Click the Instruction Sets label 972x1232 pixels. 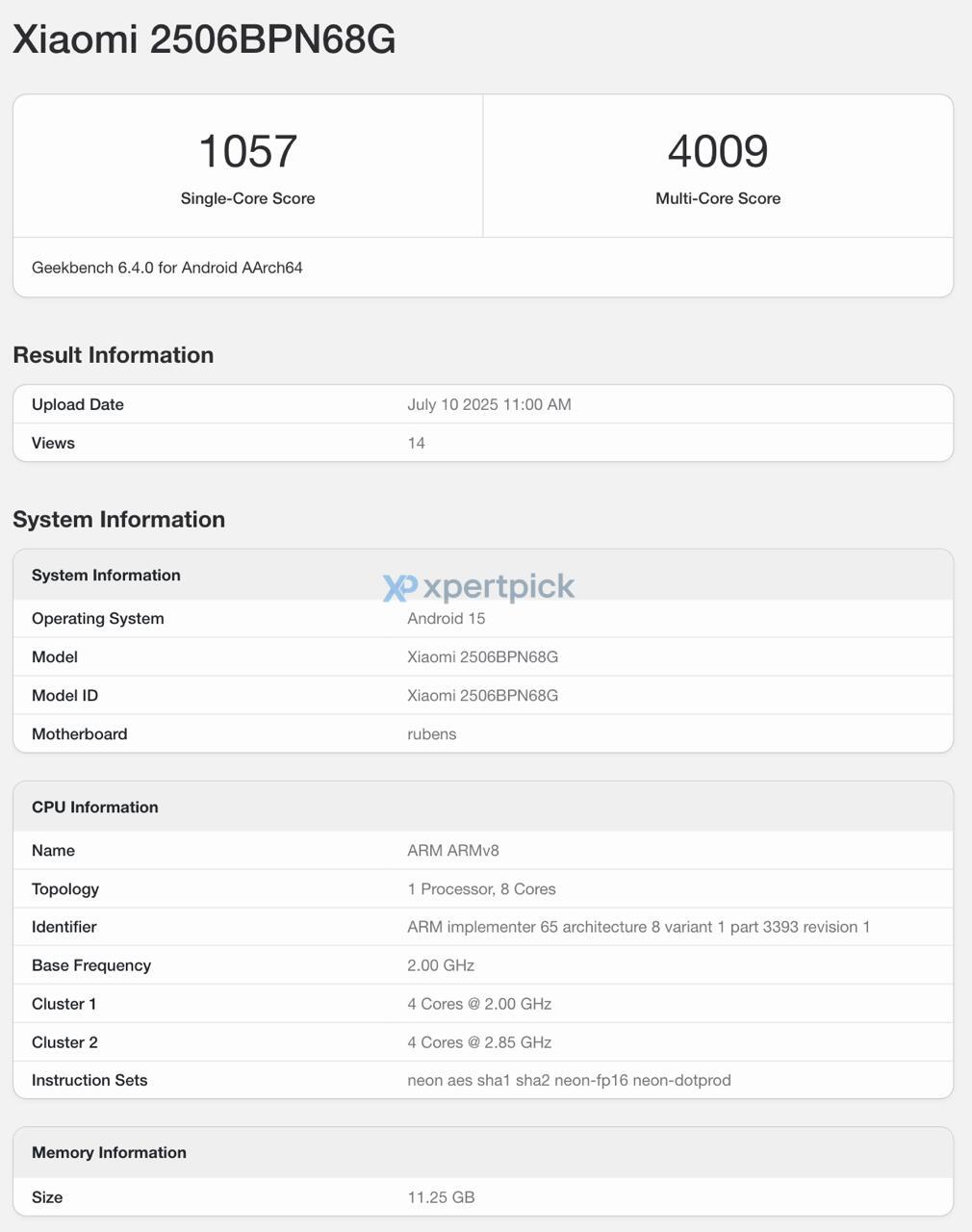(90, 1080)
